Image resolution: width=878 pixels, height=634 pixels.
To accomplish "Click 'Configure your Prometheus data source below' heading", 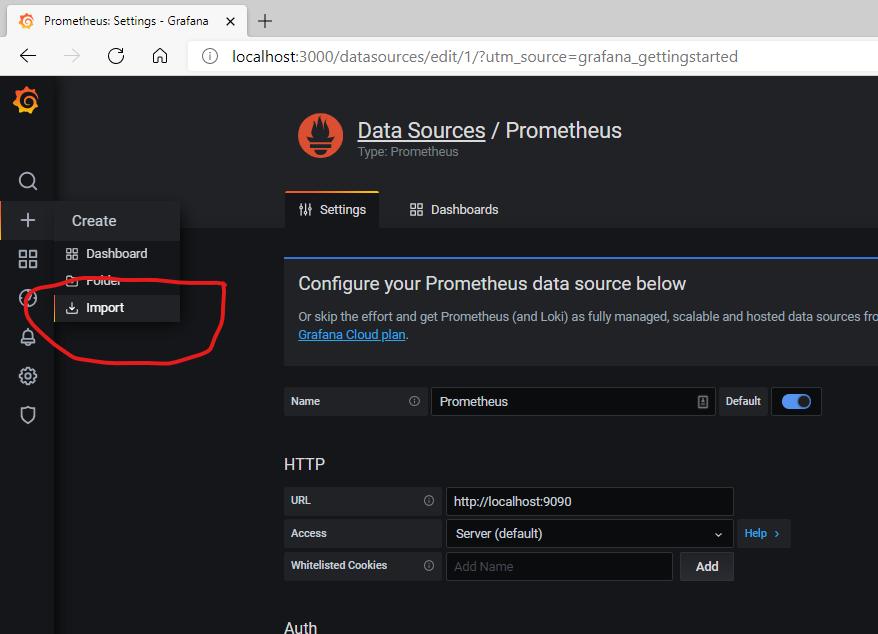I will [492, 283].
